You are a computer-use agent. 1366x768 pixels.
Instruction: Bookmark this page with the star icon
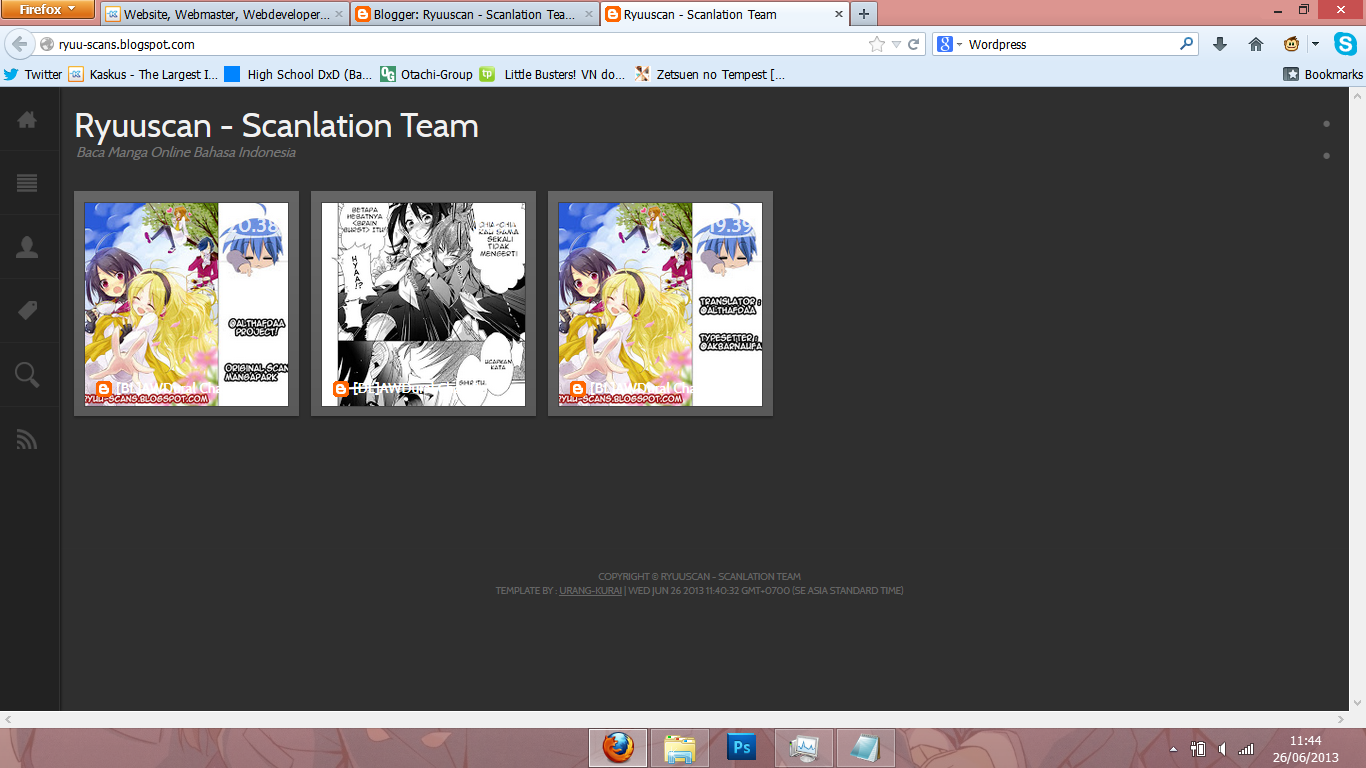(x=877, y=44)
